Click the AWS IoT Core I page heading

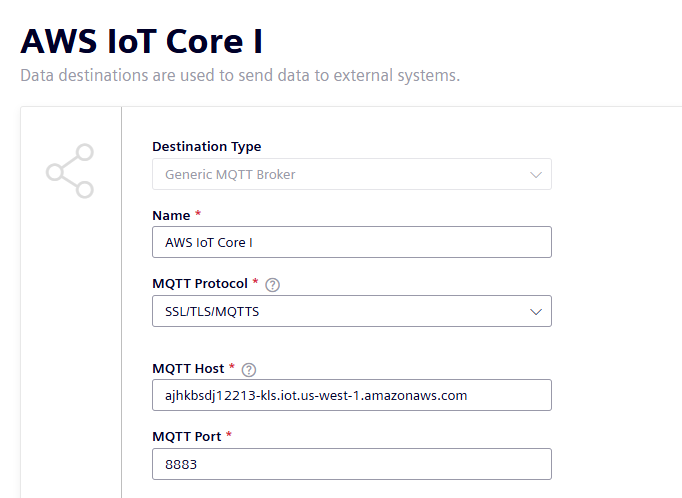142,42
